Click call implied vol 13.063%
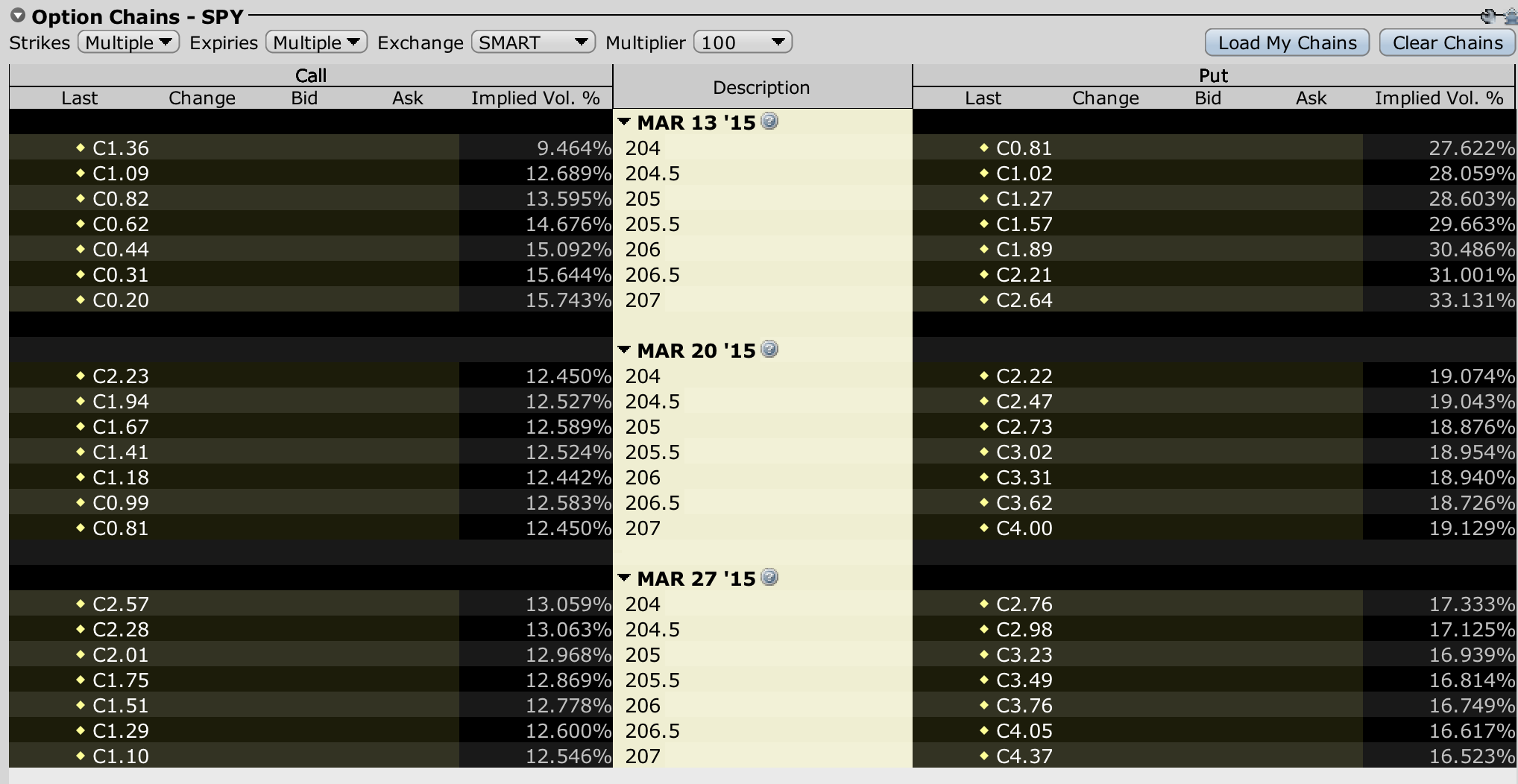The image size is (1518, 784). [568, 630]
